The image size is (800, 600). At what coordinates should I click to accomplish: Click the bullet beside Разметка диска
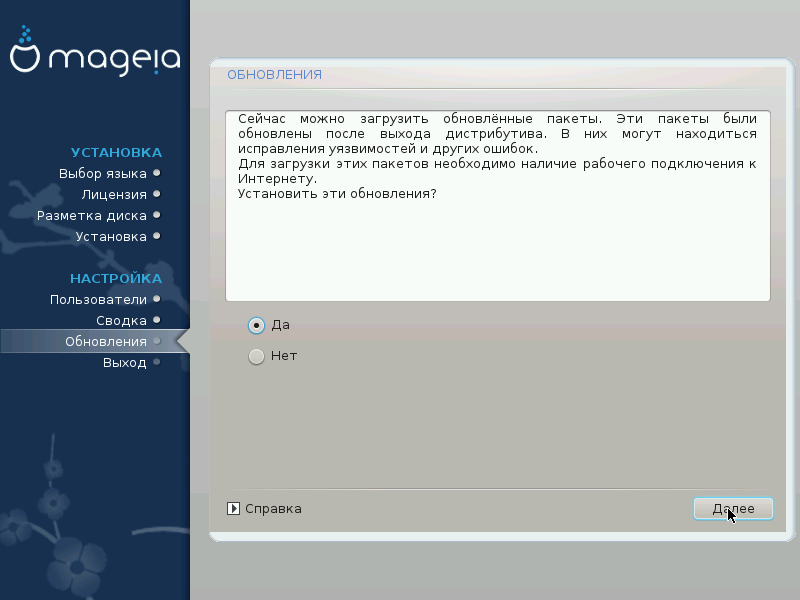click(x=157, y=215)
